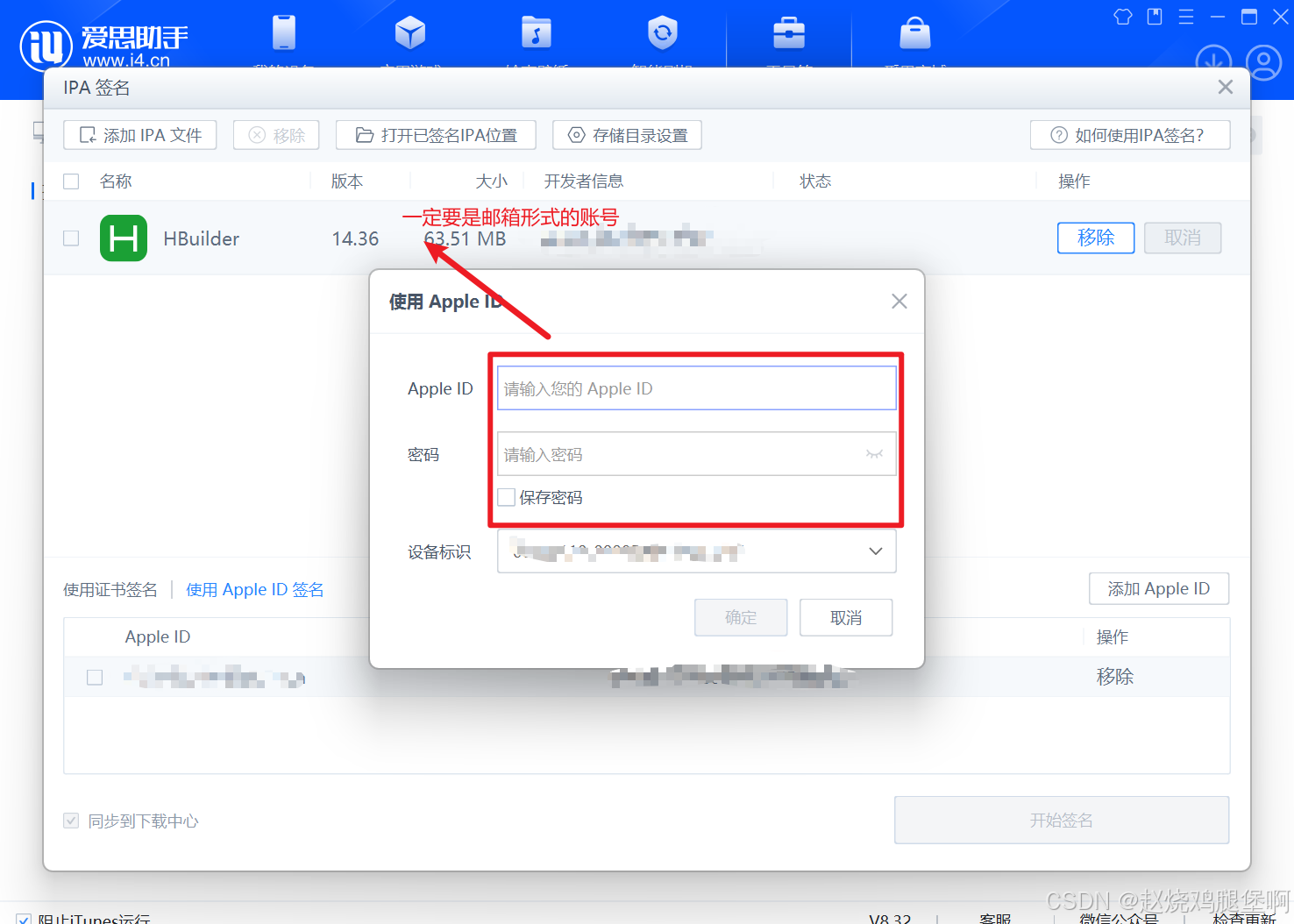Click the Apple ID input field
The height and width of the screenshot is (924, 1294).
(x=695, y=387)
